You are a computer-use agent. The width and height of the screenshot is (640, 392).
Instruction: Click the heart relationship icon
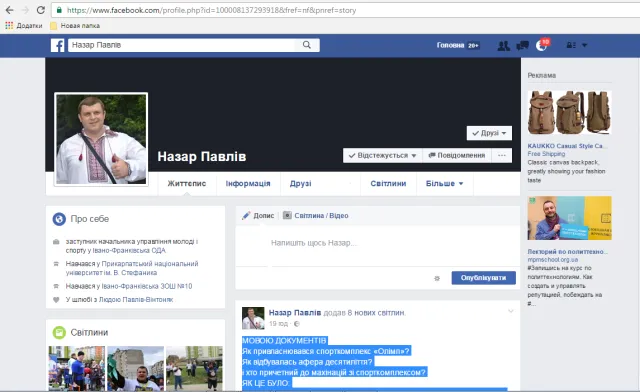(x=56, y=300)
